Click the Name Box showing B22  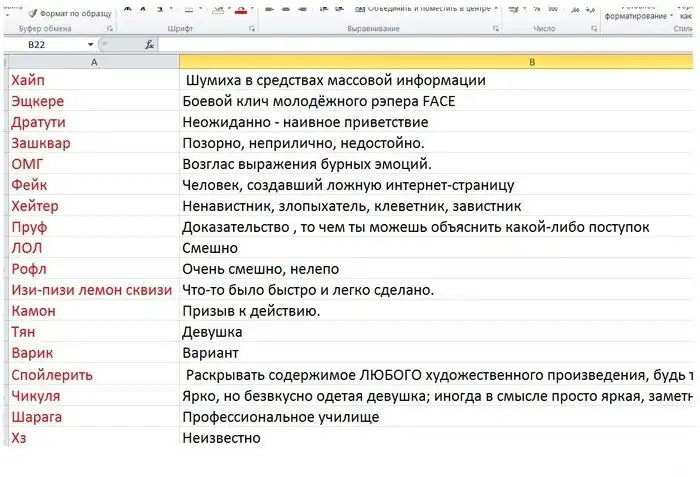(45, 45)
